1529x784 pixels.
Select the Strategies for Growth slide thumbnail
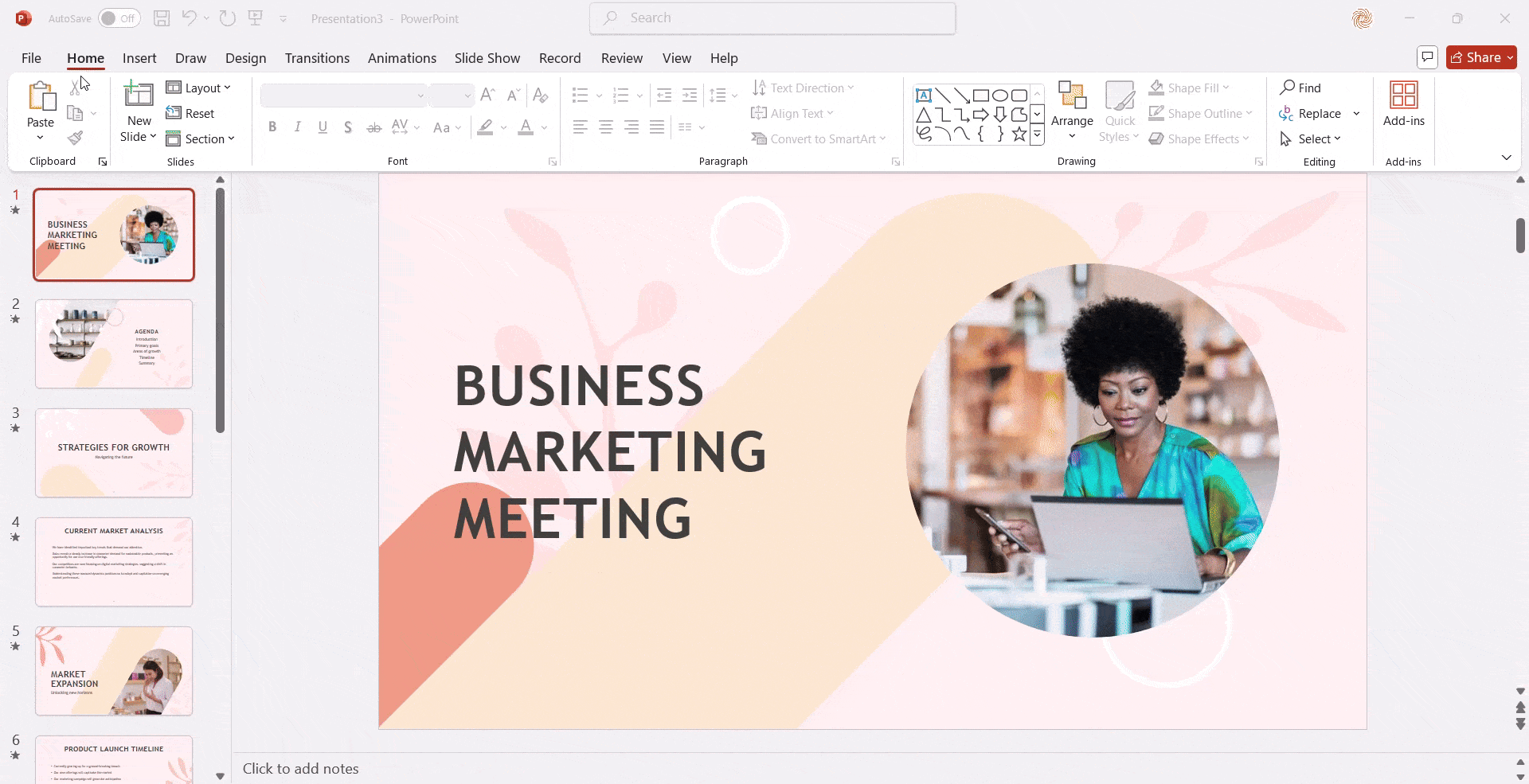tap(114, 452)
